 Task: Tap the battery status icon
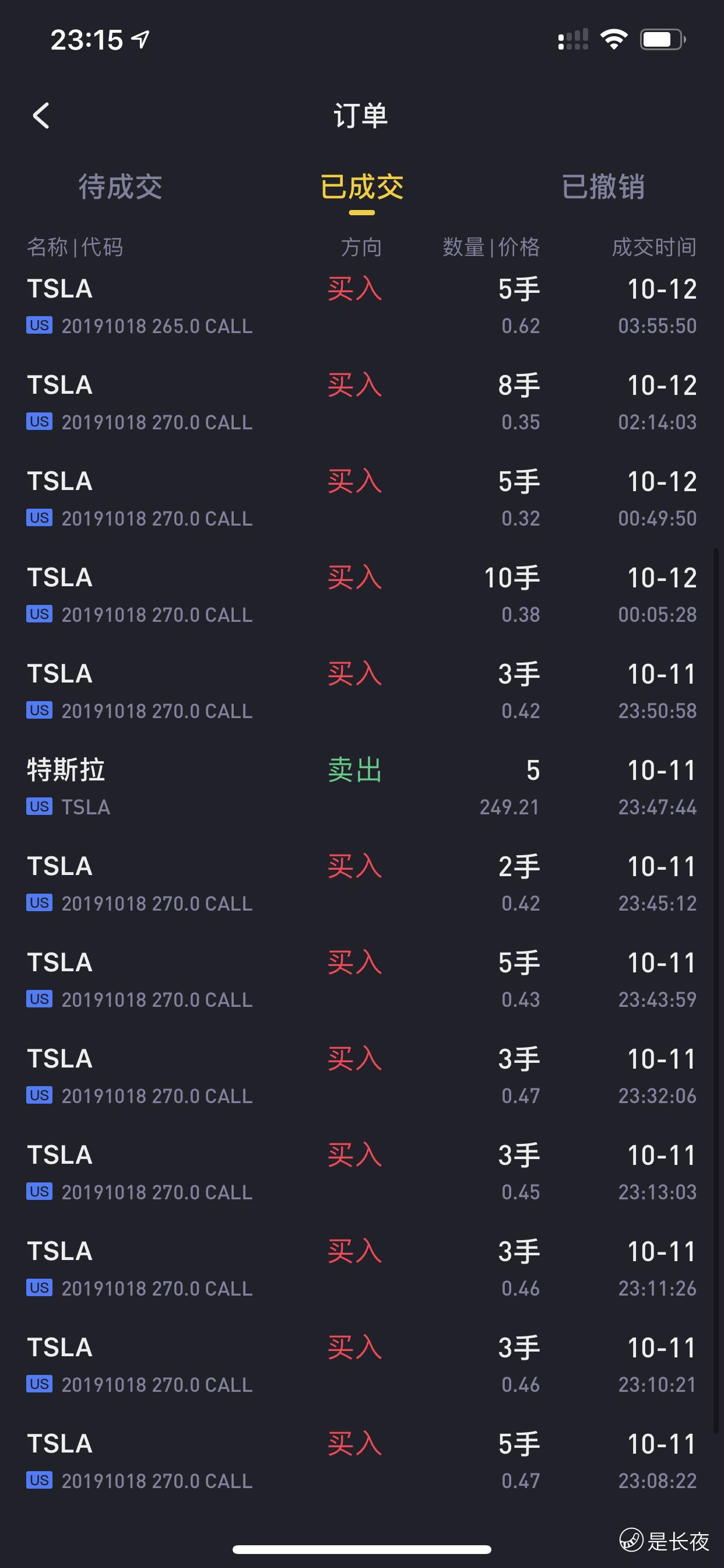[662, 40]
